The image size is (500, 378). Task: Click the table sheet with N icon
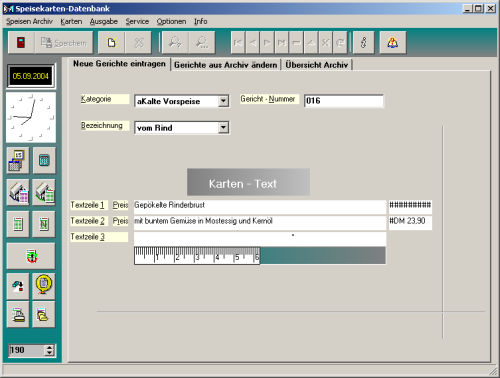coord(44,224)
